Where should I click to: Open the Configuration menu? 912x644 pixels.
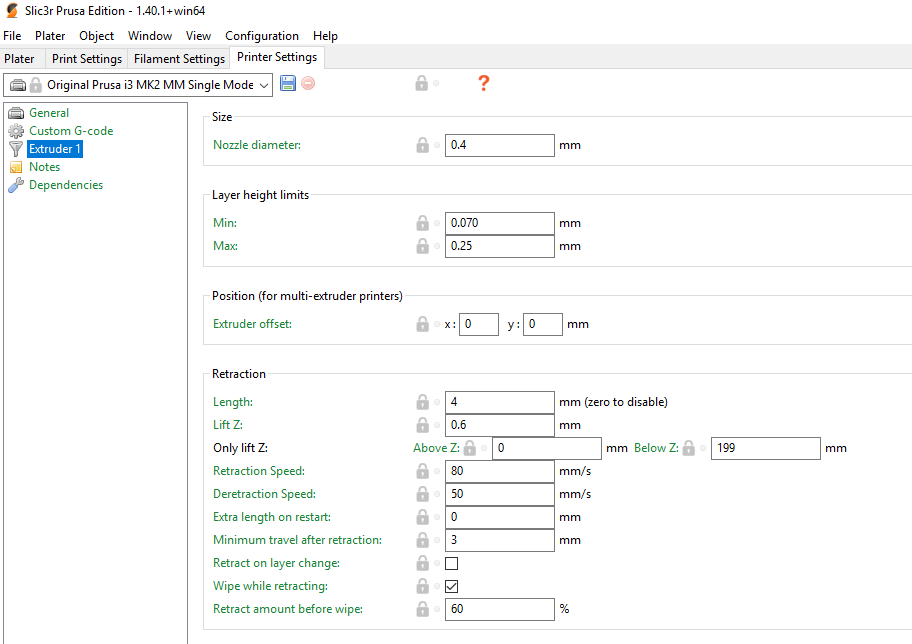pos(262,36)
